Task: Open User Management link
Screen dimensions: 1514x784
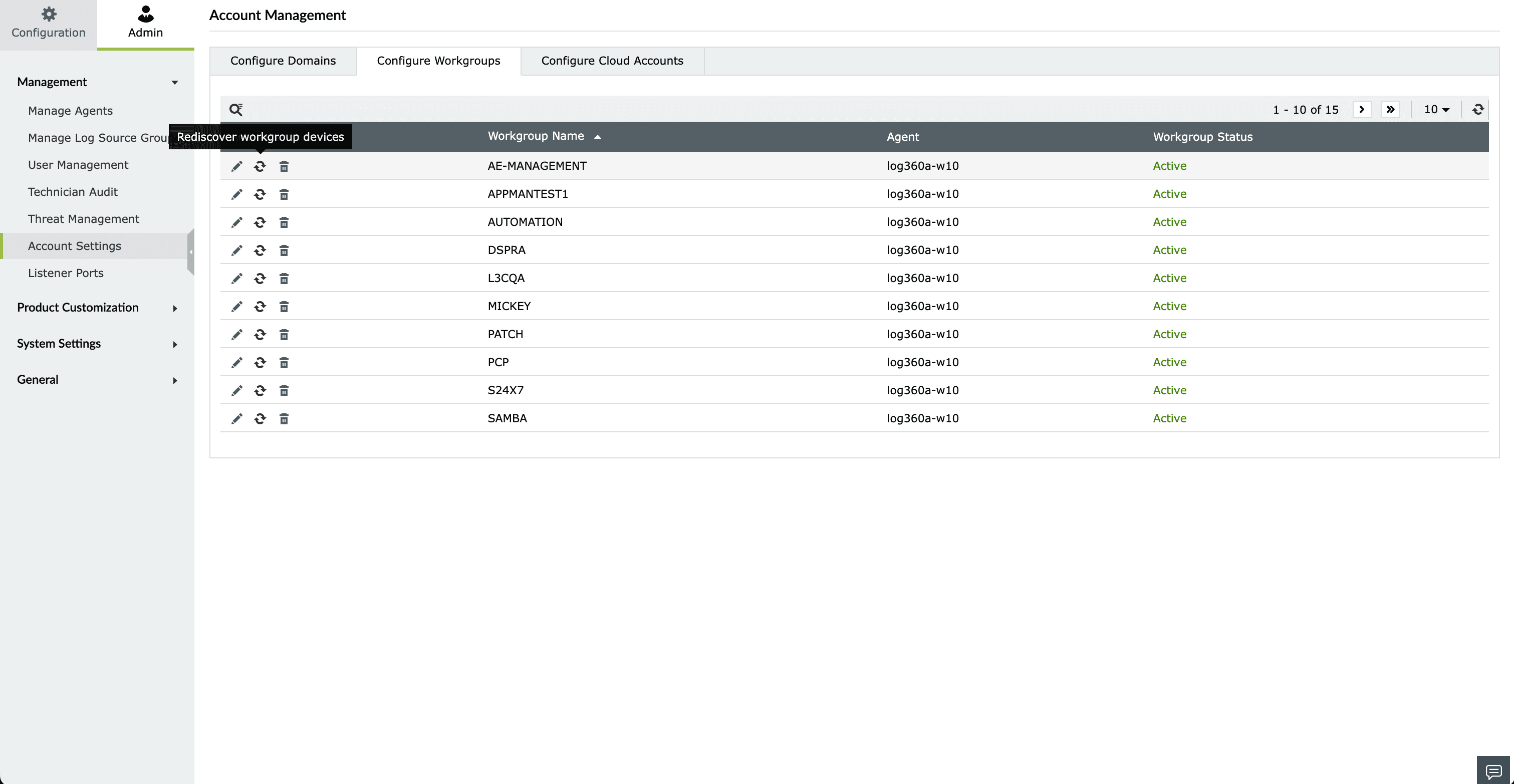Action: (x=78, y=165)
